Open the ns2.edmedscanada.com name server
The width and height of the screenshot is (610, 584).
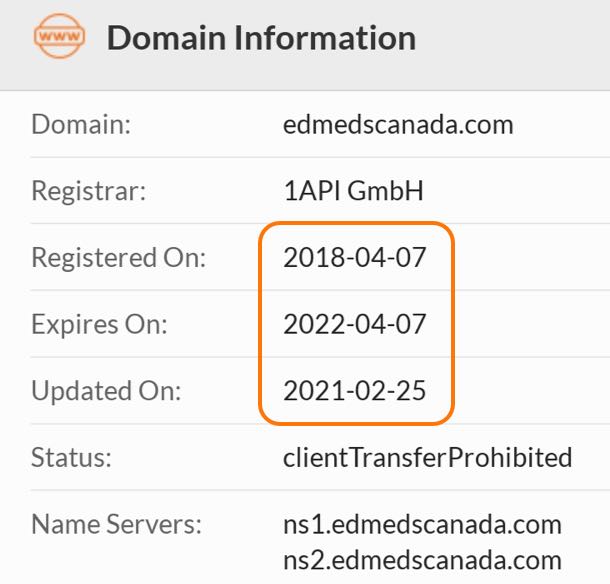422,560
